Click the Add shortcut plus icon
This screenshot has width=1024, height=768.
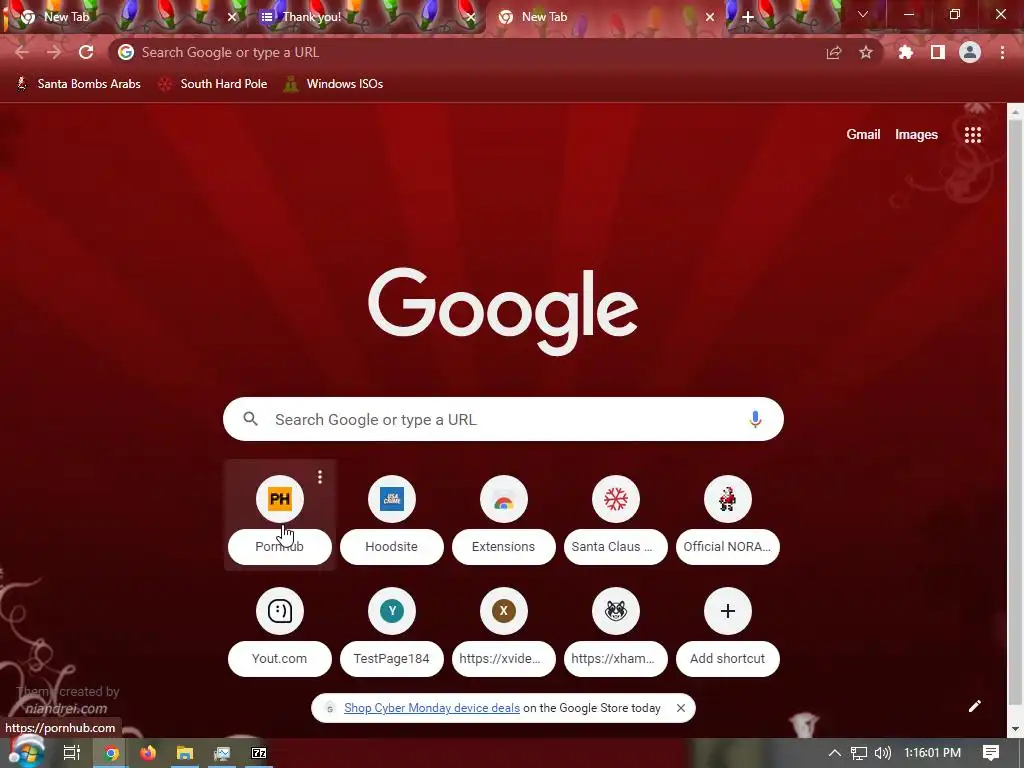pyautogui.click(x=728, y=611)
